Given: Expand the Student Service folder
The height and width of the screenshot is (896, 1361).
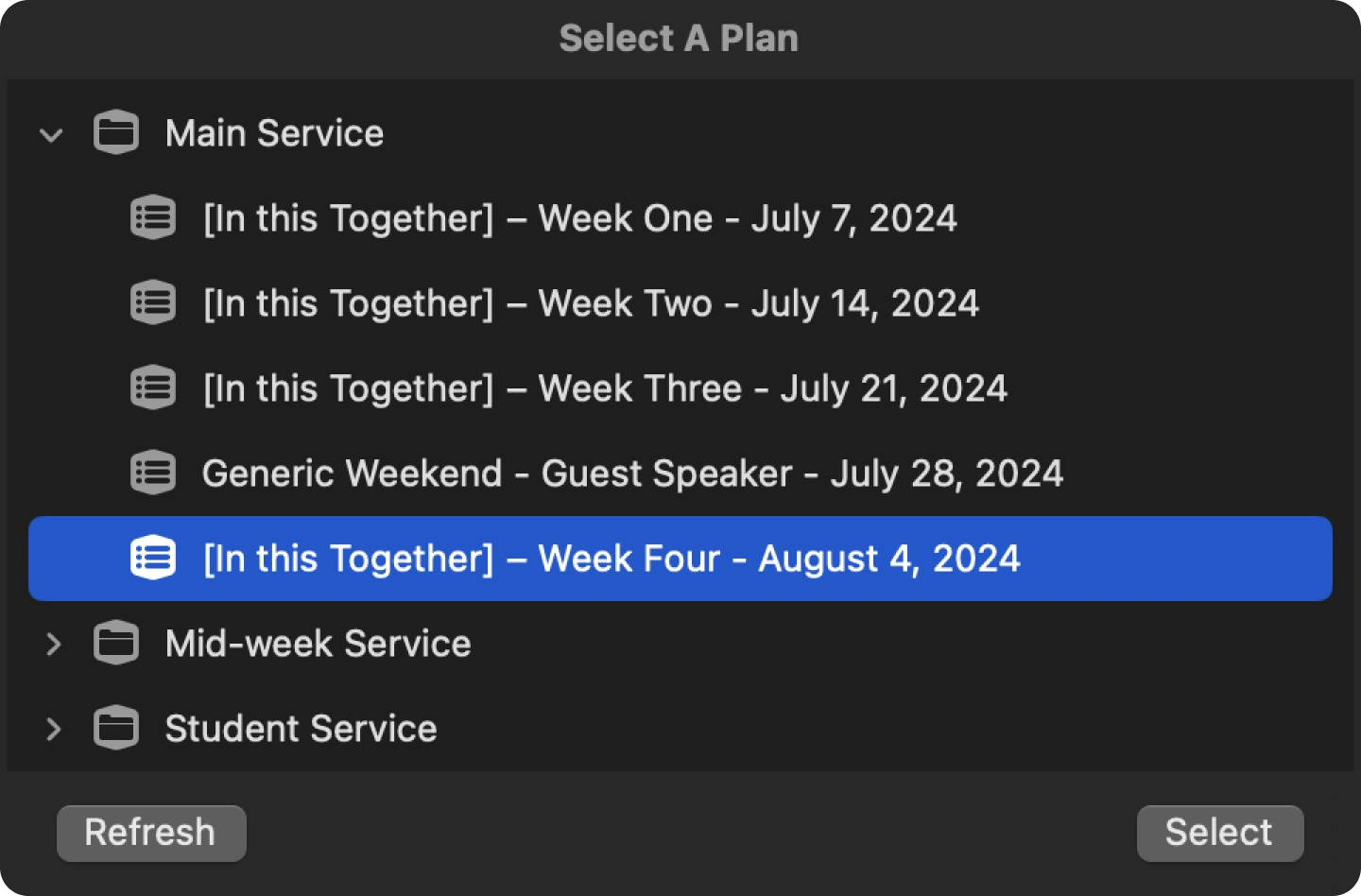Looking at the screenshot, I should click(x=54, y=728).
